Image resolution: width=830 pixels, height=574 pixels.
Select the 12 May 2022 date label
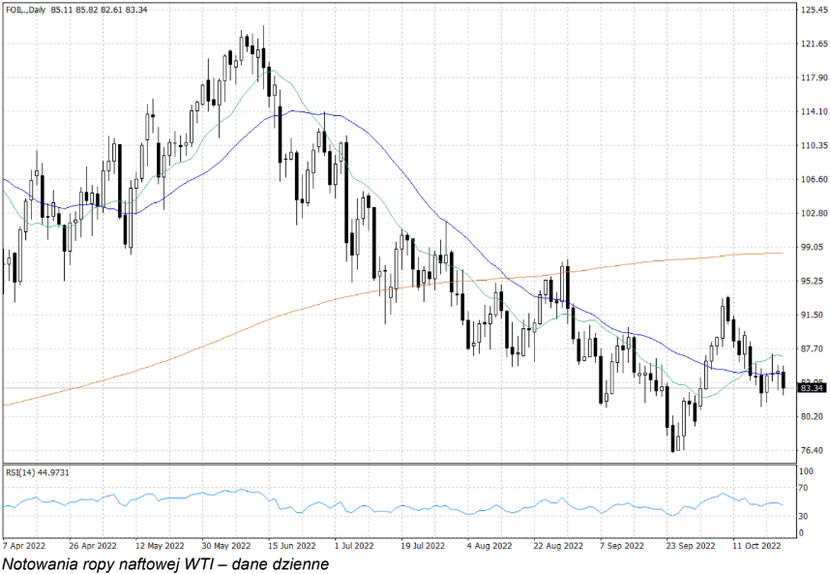click(x=158, y=546)
